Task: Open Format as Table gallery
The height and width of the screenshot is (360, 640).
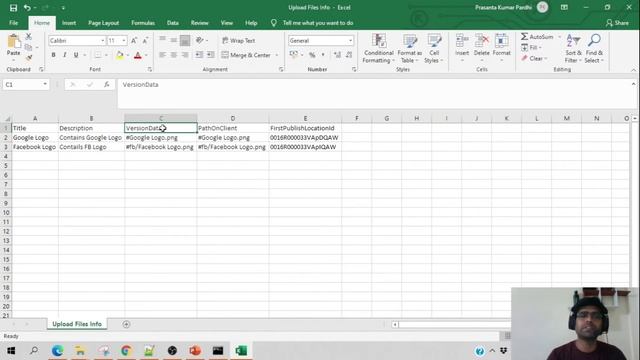Action: (x=409, y=48)
